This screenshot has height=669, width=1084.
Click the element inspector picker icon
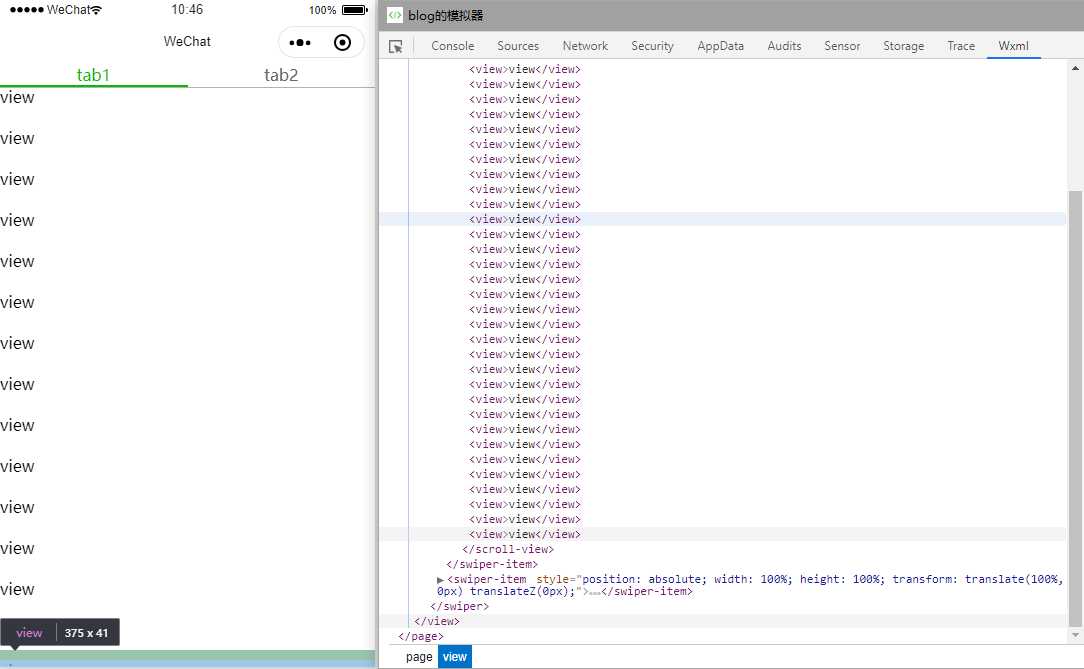tap(395, 46)
